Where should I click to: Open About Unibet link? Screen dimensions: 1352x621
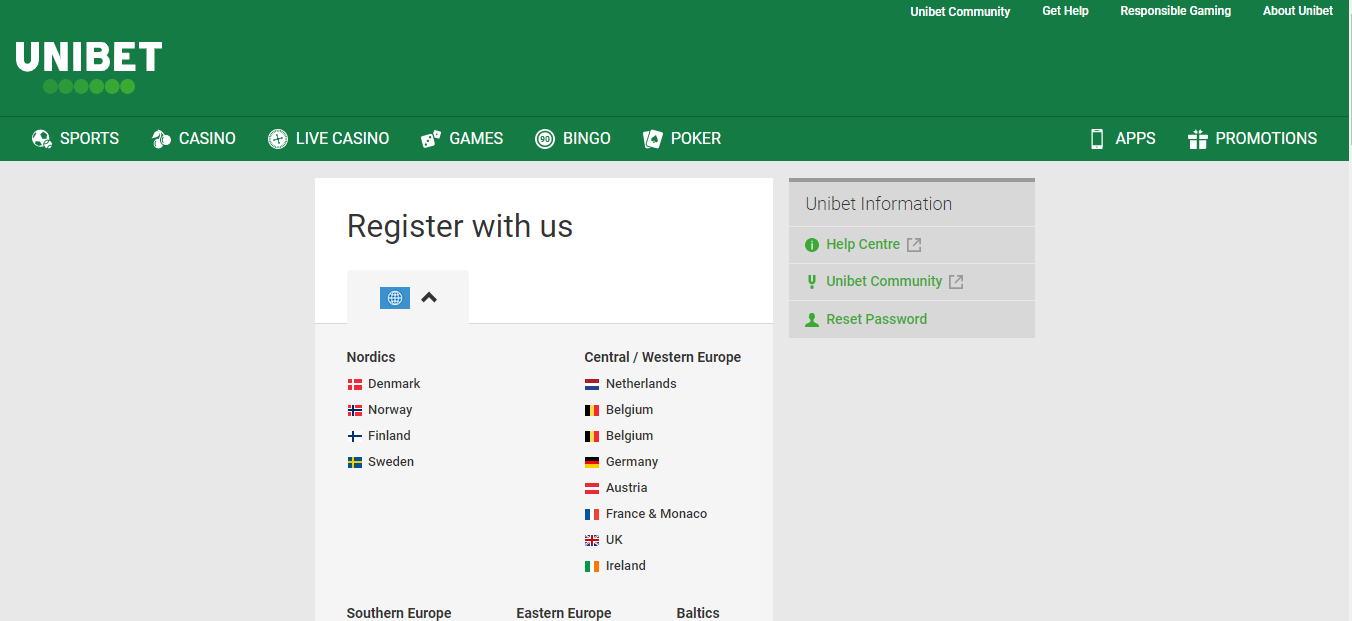coord(1298,11)
